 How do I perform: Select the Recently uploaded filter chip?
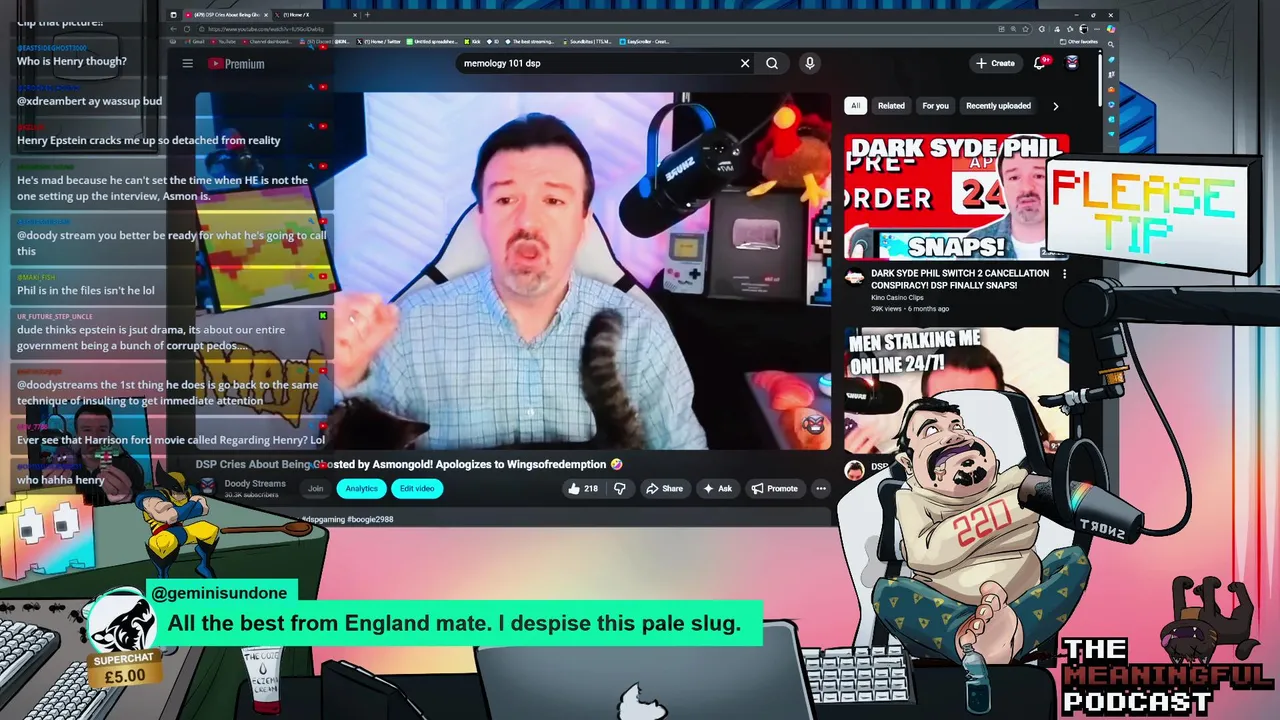pyautogui.click(x=998, y=106)
